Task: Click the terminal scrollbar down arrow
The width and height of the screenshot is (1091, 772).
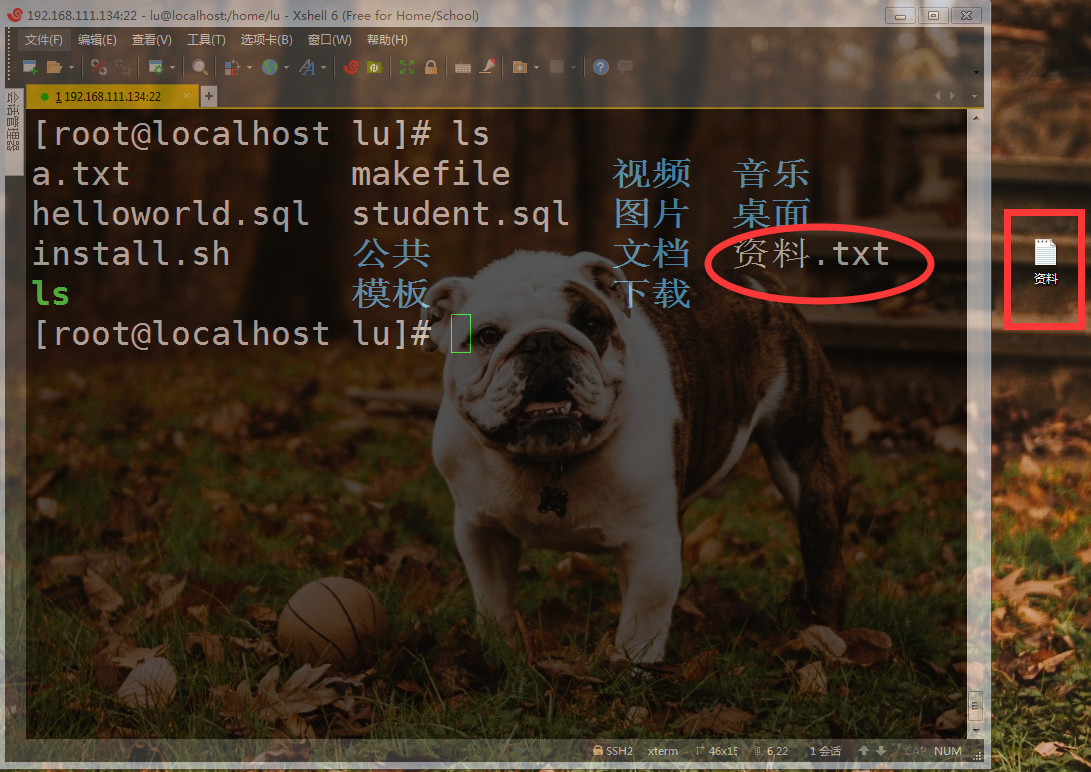Action: coord(975,730)
